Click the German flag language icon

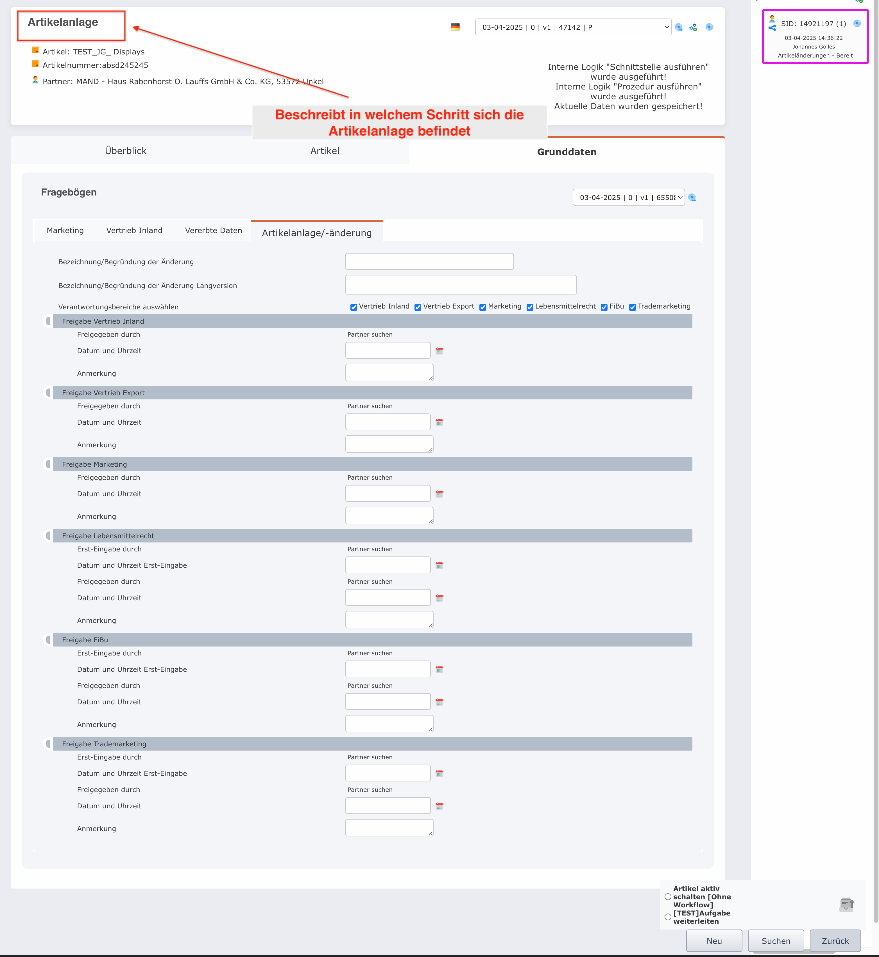(x=456, y=27)
